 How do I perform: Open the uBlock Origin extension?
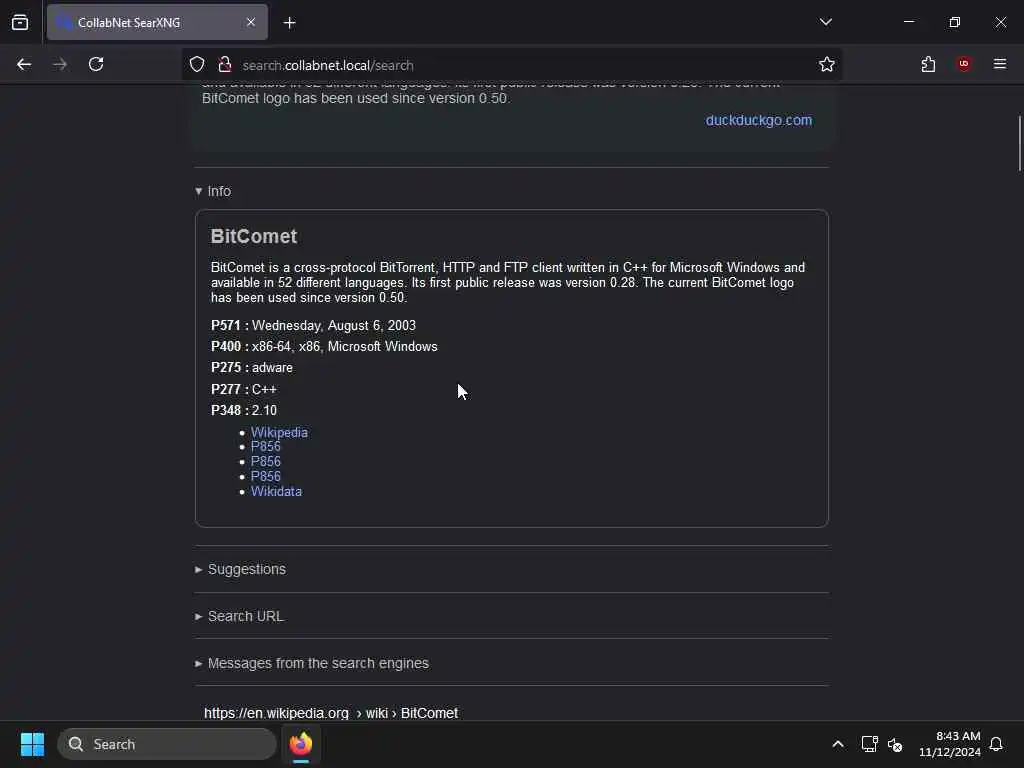964,64
